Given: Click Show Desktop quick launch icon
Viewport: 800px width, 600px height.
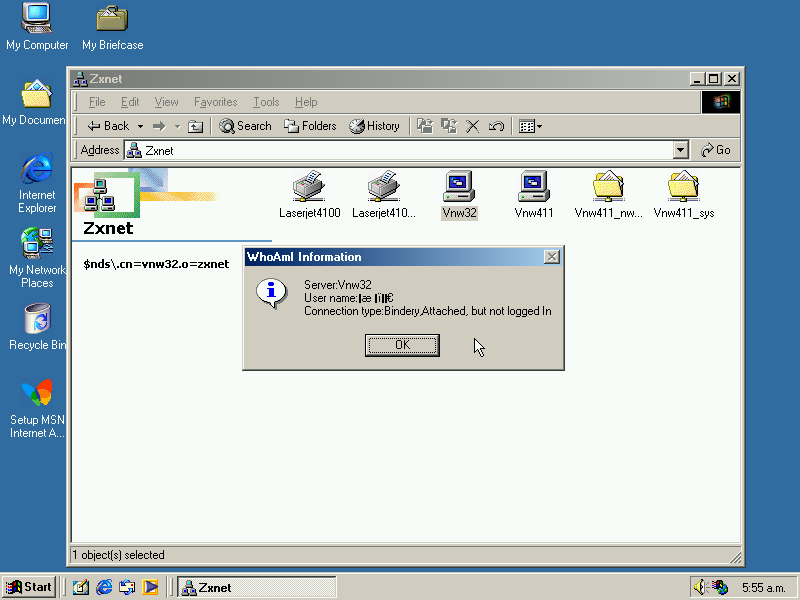Looking at the screenshot, I should [80, 588].
